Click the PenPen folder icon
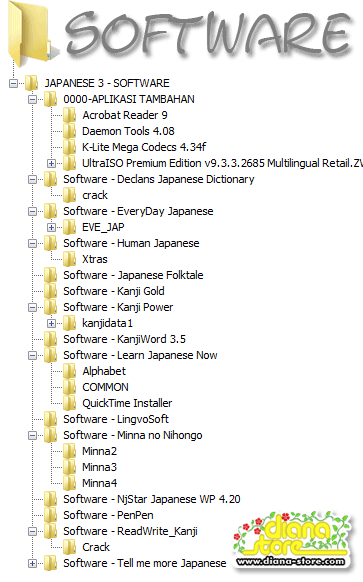Viewport: 363px width, 582px height. [50, 515]
